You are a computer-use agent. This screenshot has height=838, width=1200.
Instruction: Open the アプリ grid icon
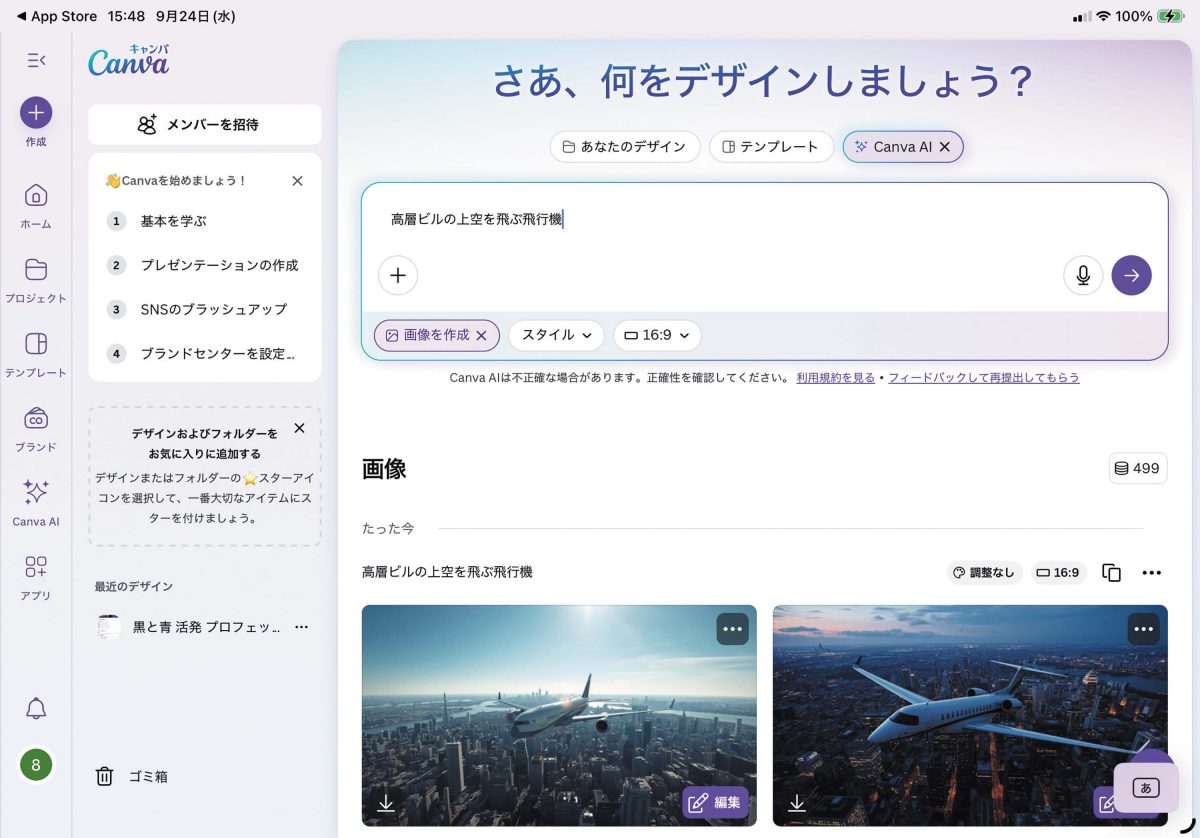coord(36,567)
